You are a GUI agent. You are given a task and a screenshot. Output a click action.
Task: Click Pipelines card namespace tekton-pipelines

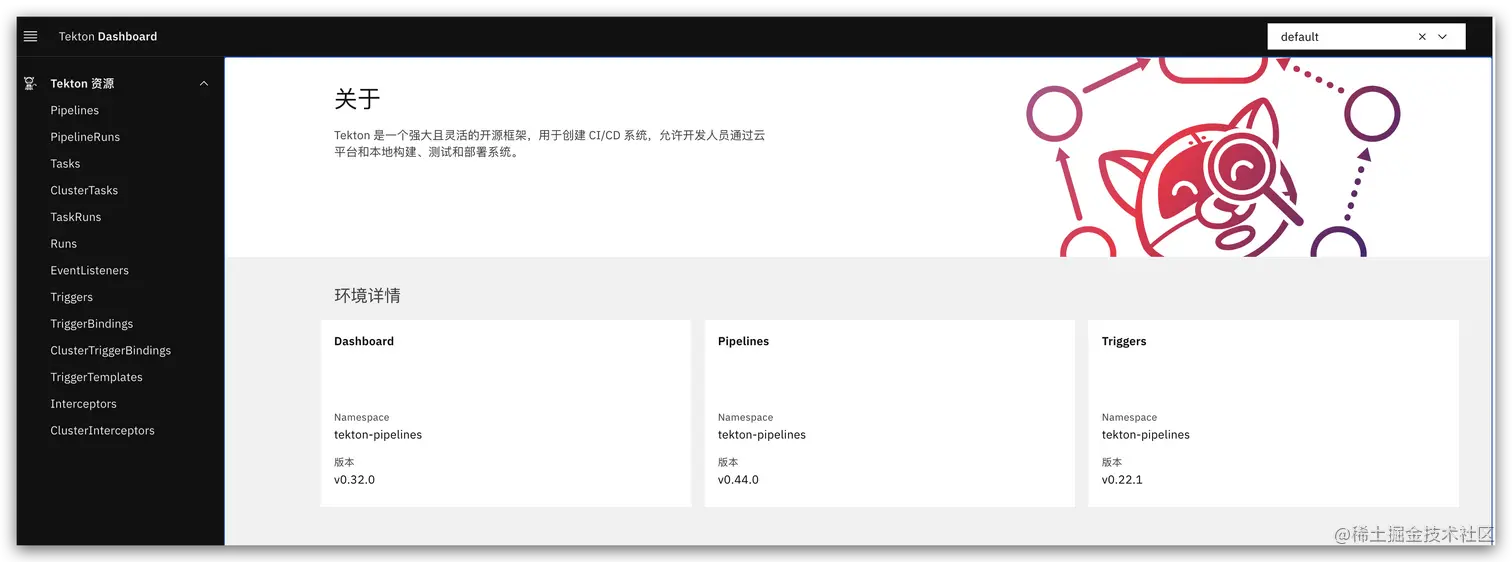click(x=762, y=435)
